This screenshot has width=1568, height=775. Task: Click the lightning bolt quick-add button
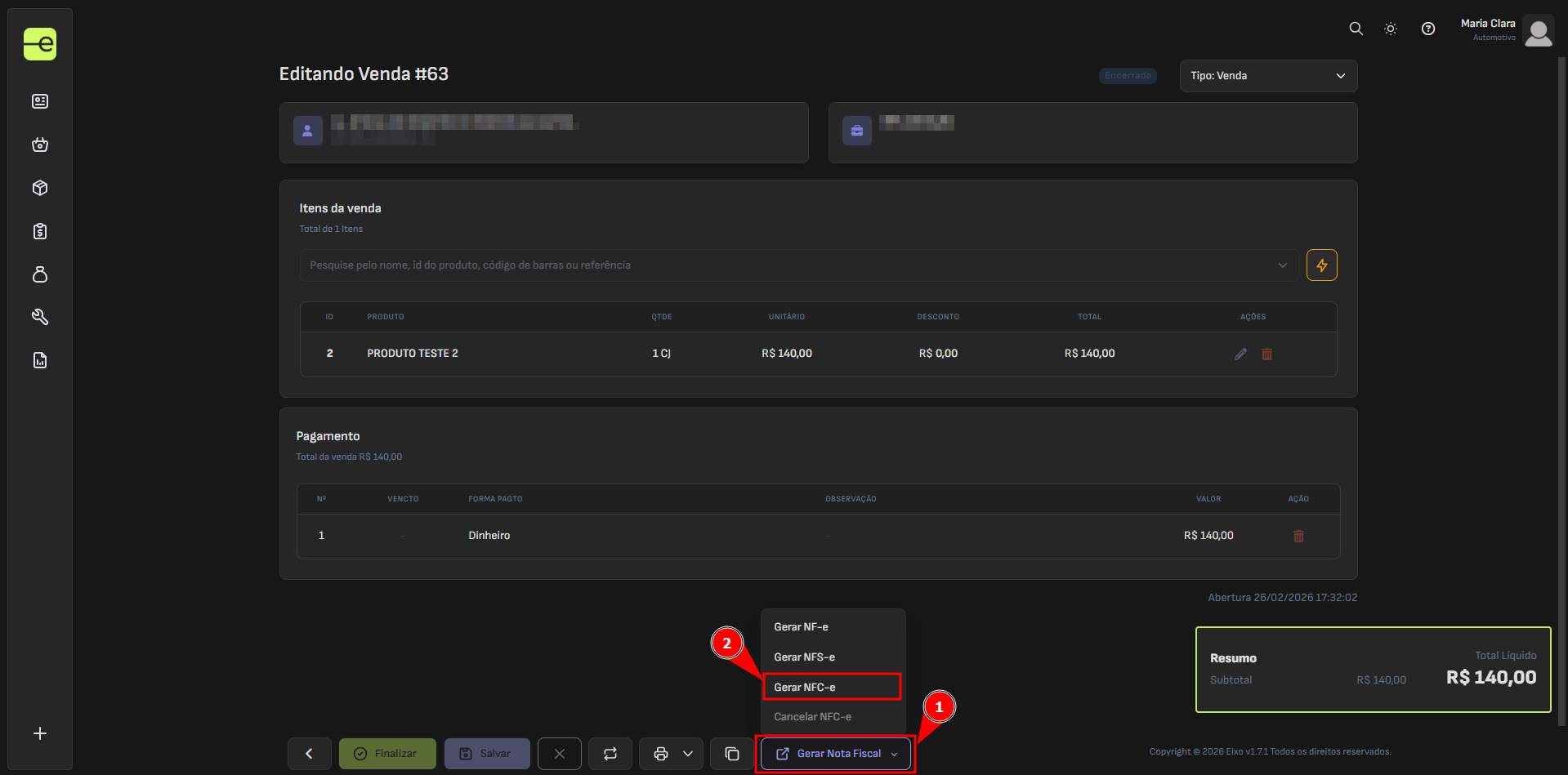click(1321, 265)
